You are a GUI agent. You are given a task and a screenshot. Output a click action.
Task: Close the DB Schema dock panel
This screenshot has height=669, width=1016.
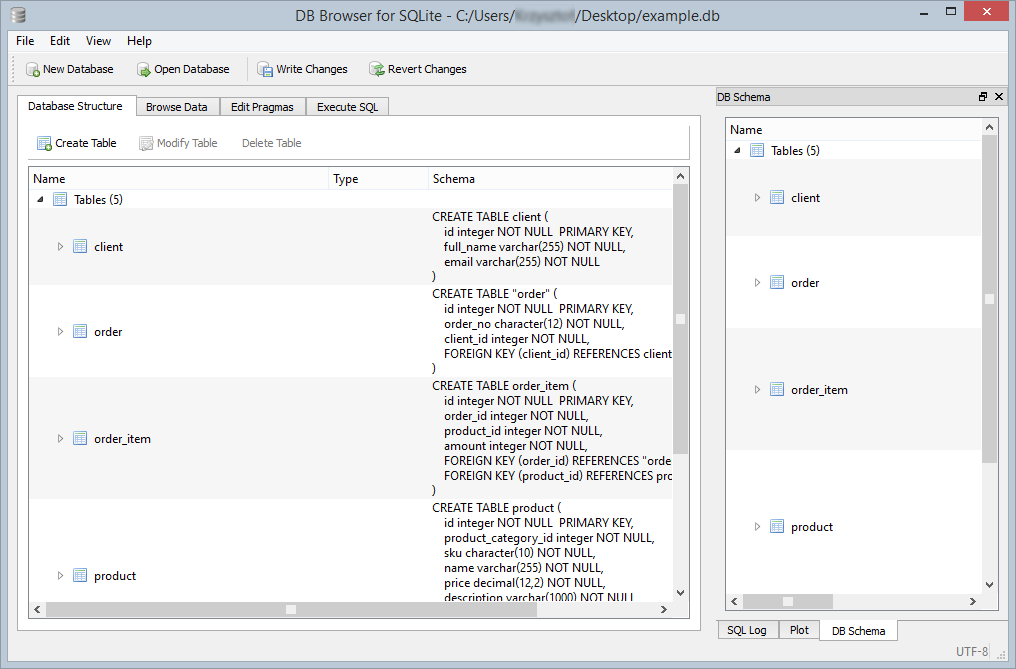pos(998,97)
